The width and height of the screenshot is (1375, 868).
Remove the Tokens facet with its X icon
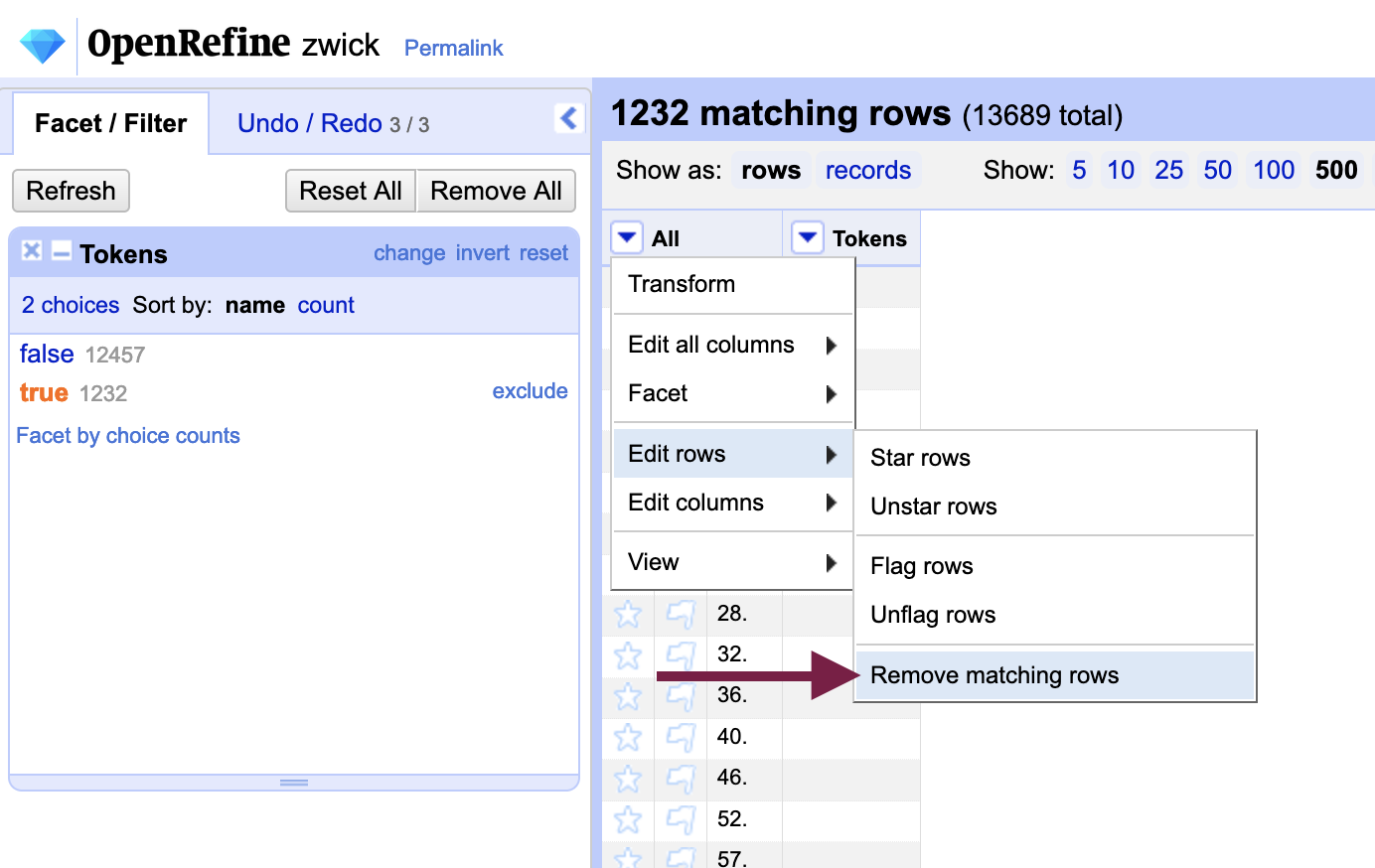pyautogui.click(x=32, y=251)
